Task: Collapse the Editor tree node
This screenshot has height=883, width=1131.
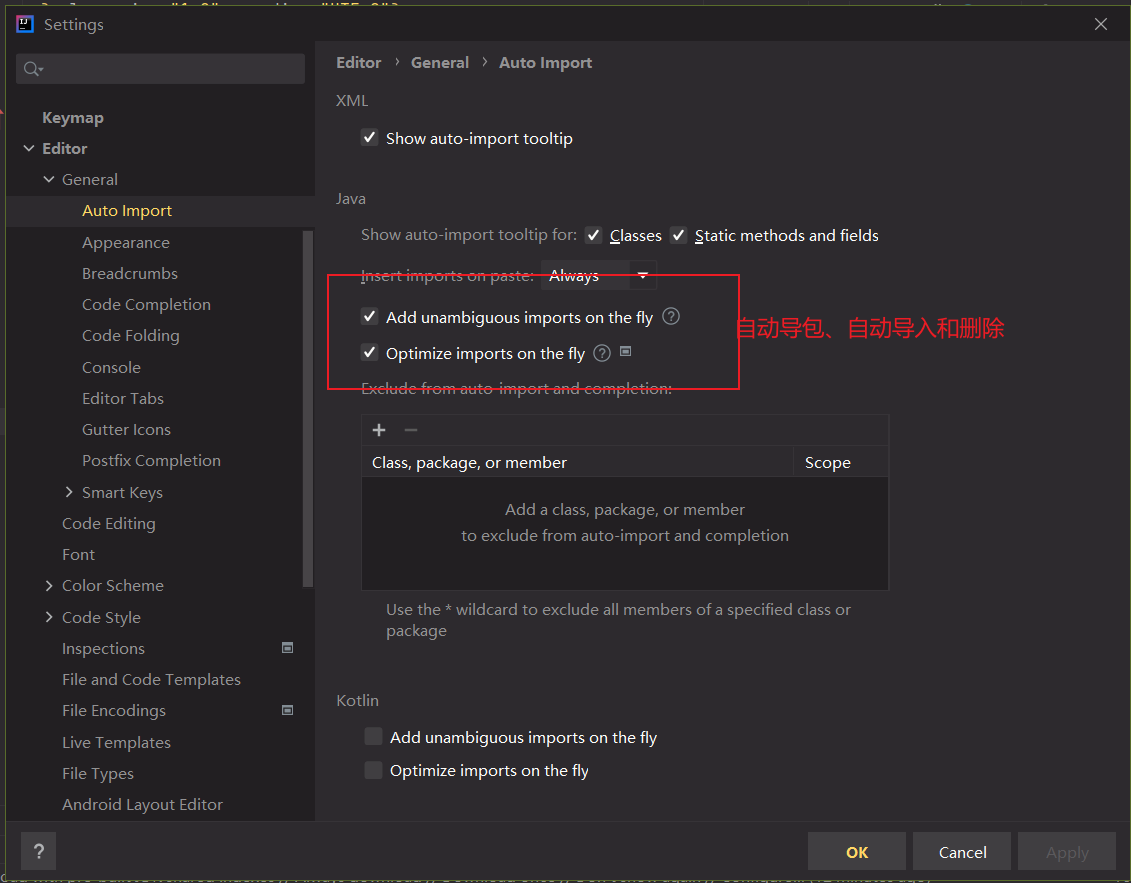Action: 28,148
